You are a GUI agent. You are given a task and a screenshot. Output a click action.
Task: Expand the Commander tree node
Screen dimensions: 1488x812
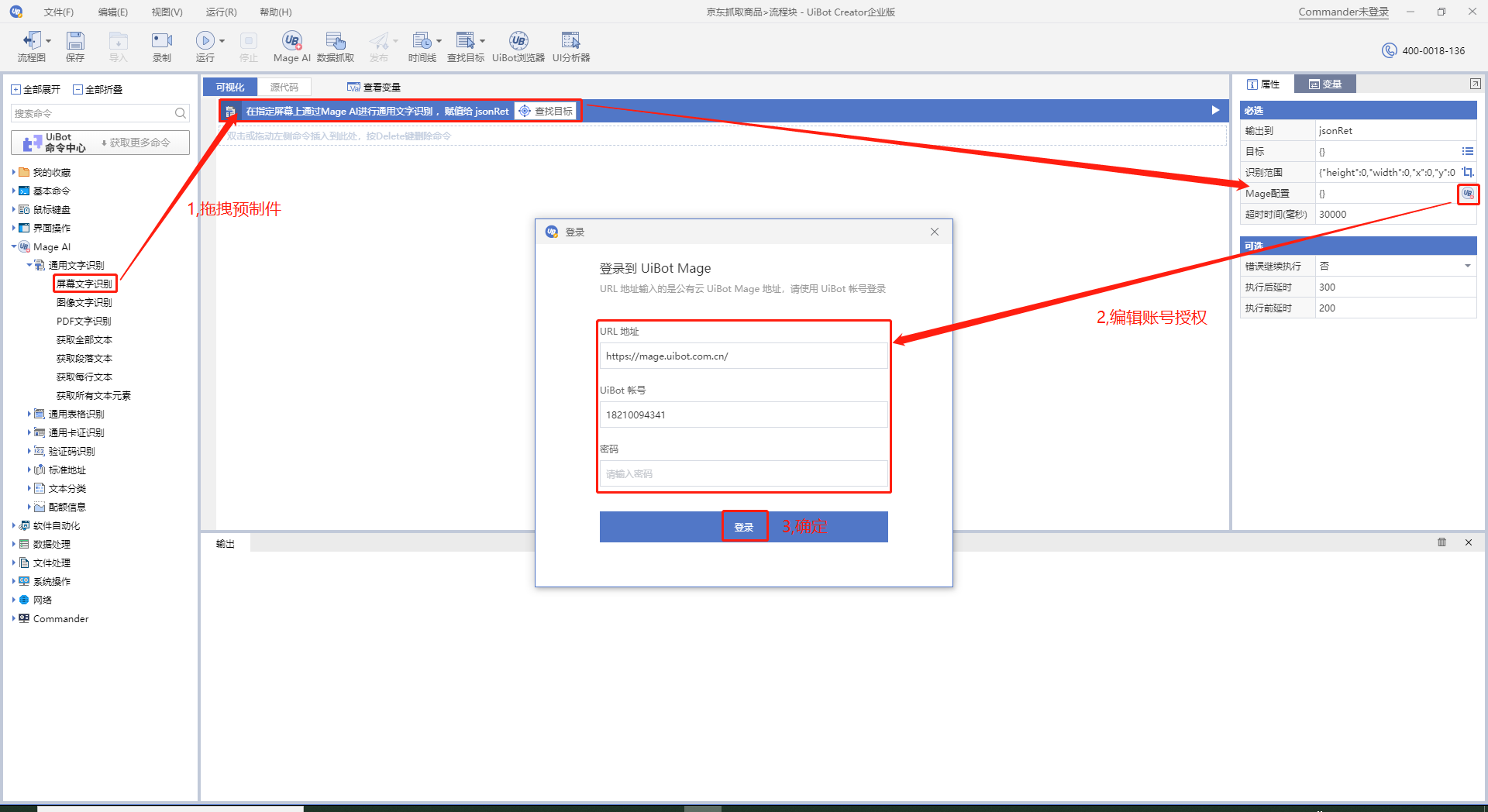[14, 619]
